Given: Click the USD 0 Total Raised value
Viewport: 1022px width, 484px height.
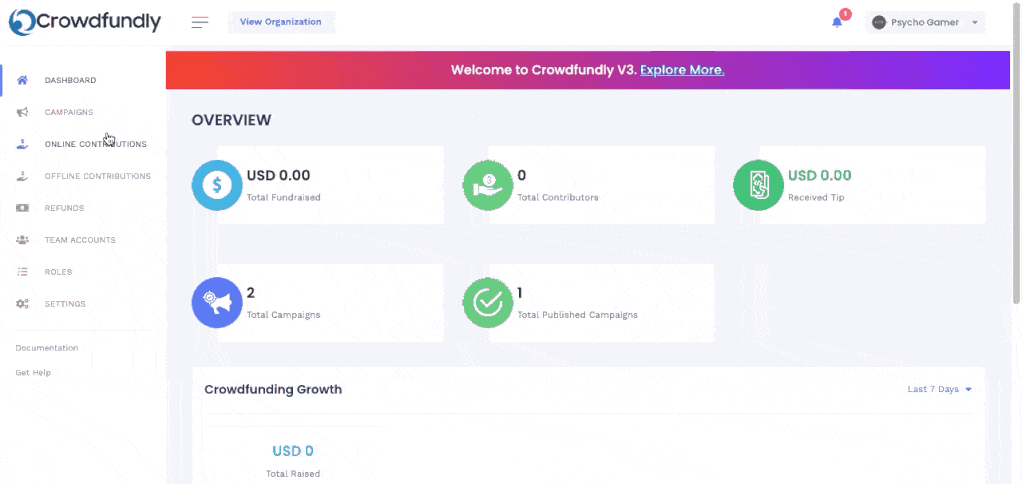Looking at the screenshot, I should tap(293, 451).
